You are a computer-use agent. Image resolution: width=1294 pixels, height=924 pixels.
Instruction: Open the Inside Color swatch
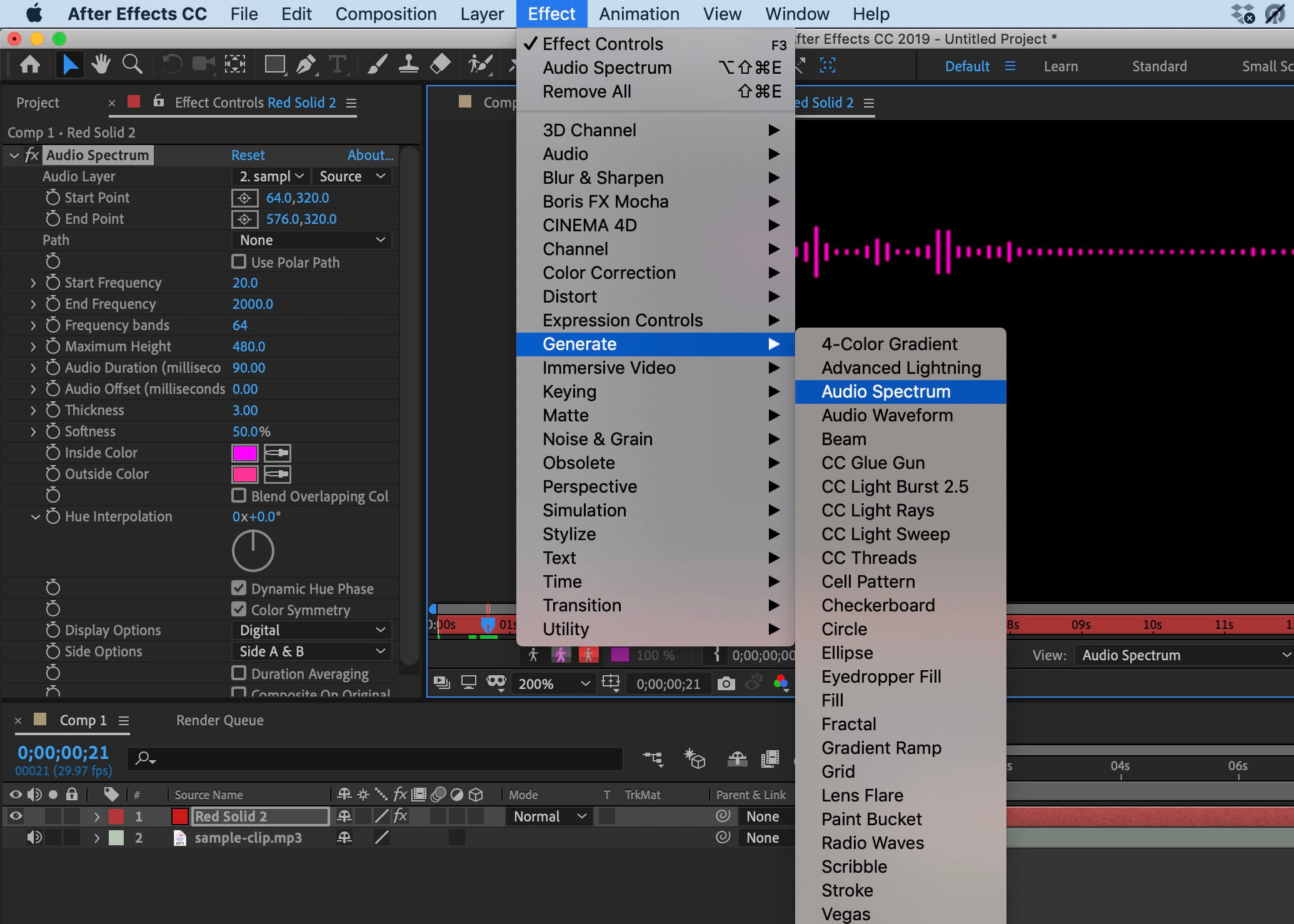[244, 453]
